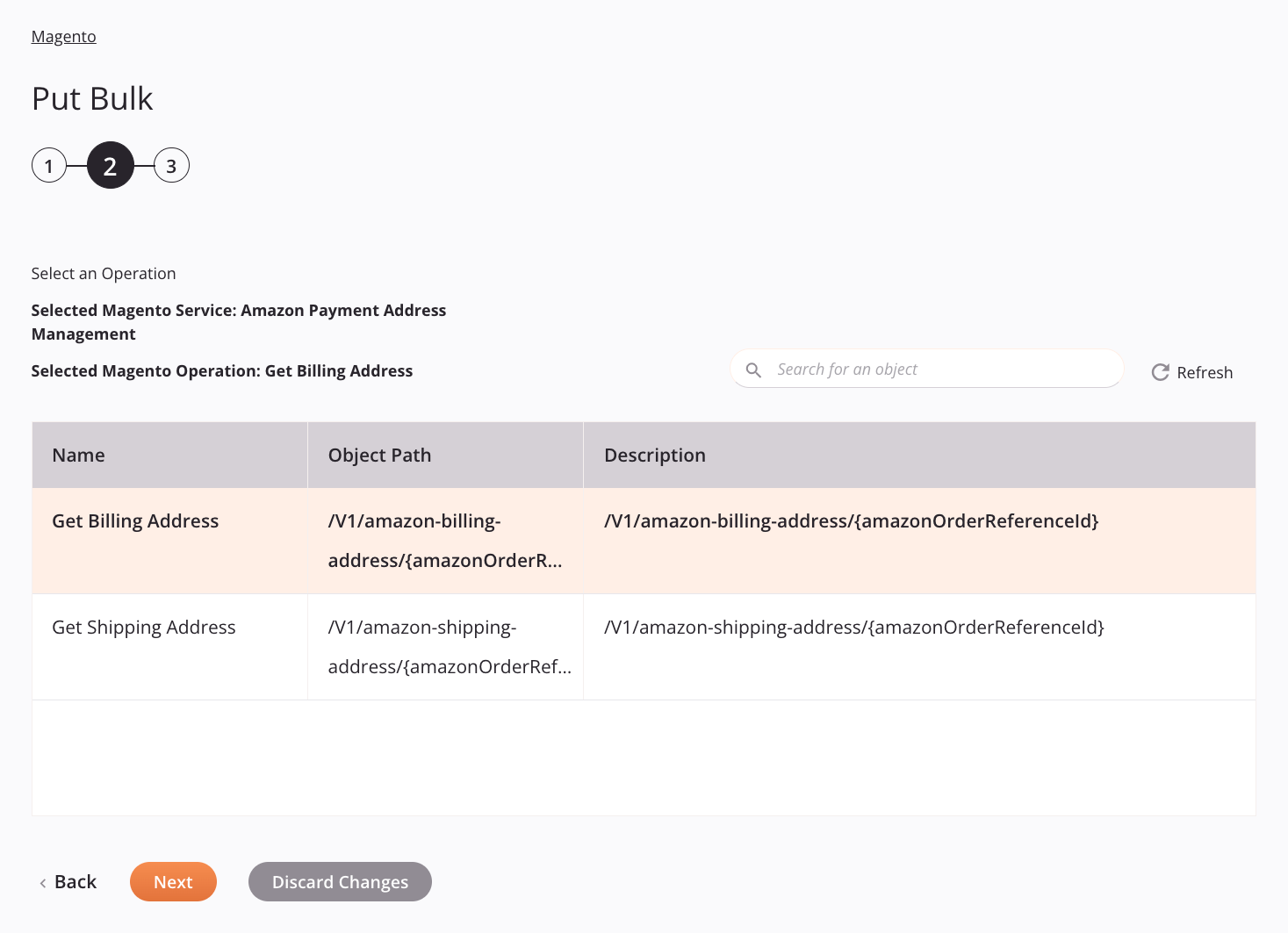The height and width of the screenshot is (933, 1288).
Task: Click the amazon-billing-address object path cell
Action: [x=445, y=541]
